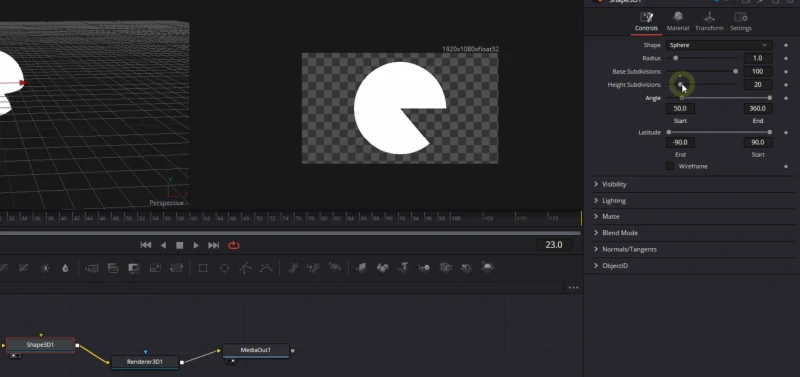This screenshot has width=800, height=377.
Task: Select the Polygon mask tool
Action: point(245,268)
